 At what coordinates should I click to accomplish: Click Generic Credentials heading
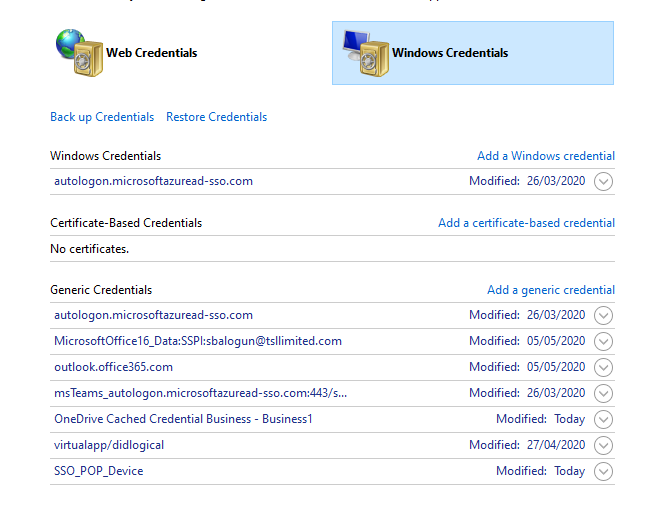pos(101,290)
